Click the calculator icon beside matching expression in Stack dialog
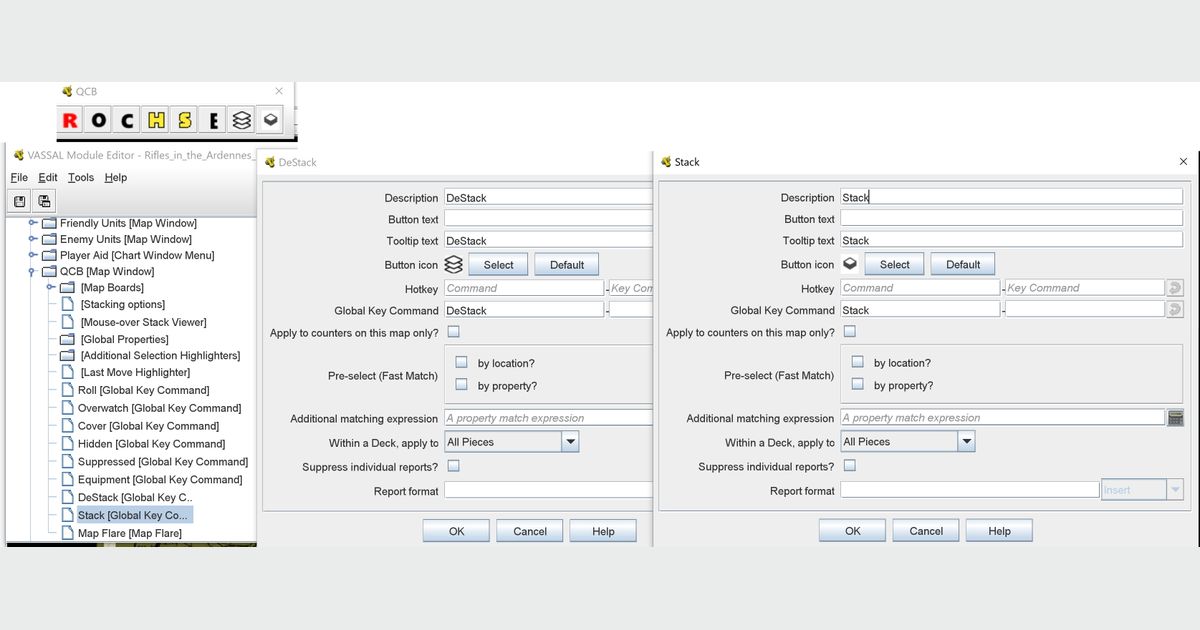The height and width of the screenshot is (630, 1200). coord(1175,418)
